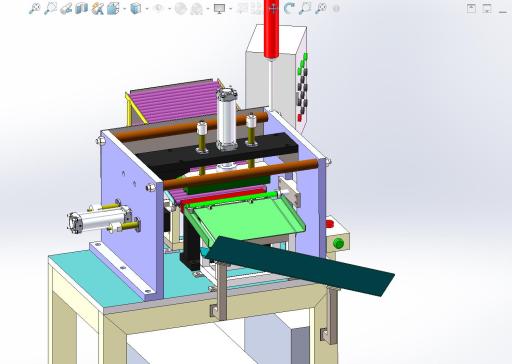Expand the Apply Scene dropdown arrow
This screenshot has height=364, width=512.
[x=208, y=9]
